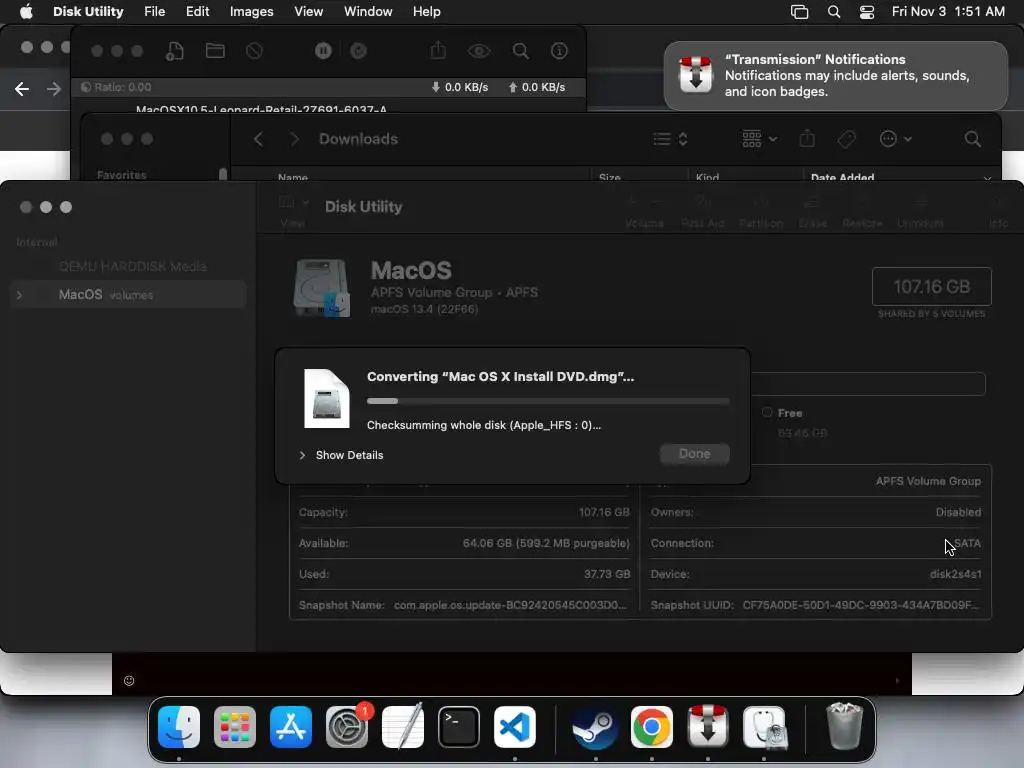Click Spotlight search in menu bar
1024x768 pixels.
[x=834, y=12]
